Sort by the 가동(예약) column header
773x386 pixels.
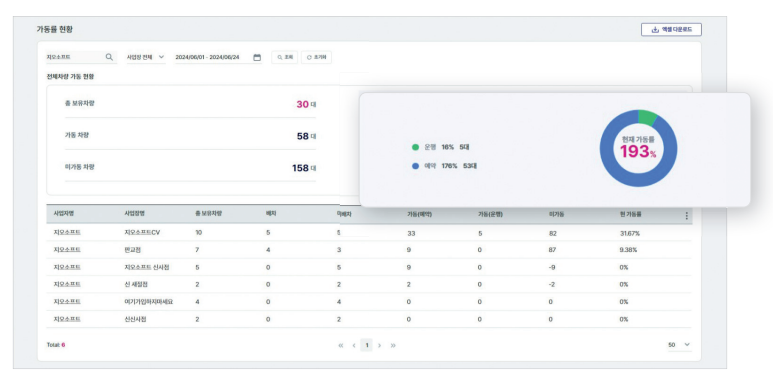420,214
